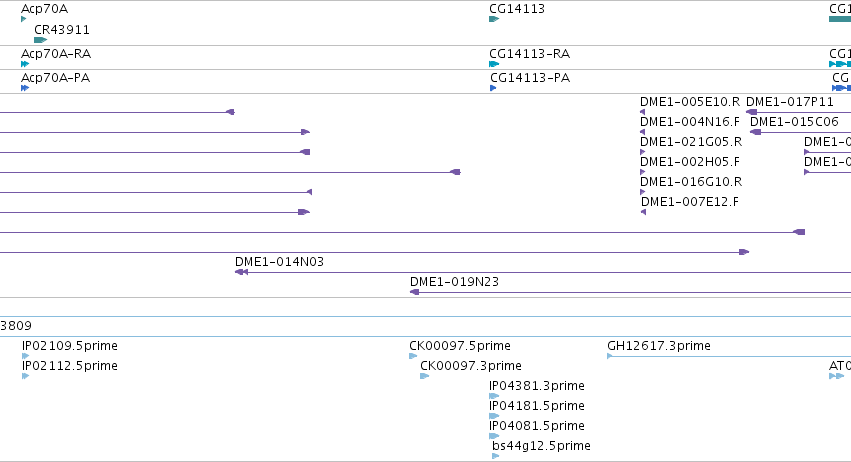Click the purple arrowhead under DME1-019N23
Image resolution: width=851 pixels, height=462 pixels.
415,292
